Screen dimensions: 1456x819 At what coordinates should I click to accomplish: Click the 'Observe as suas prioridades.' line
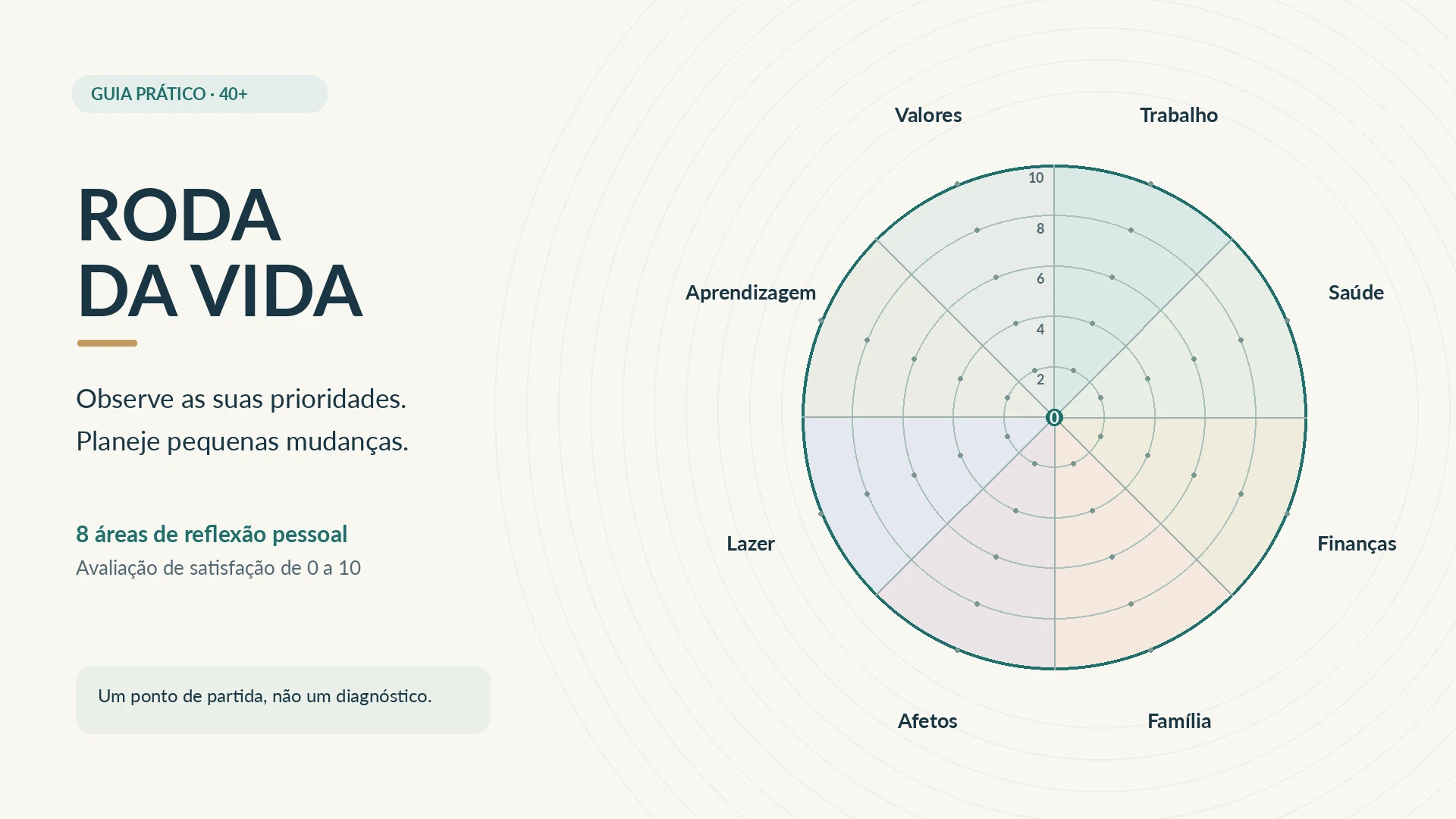[x=241, y=399]
